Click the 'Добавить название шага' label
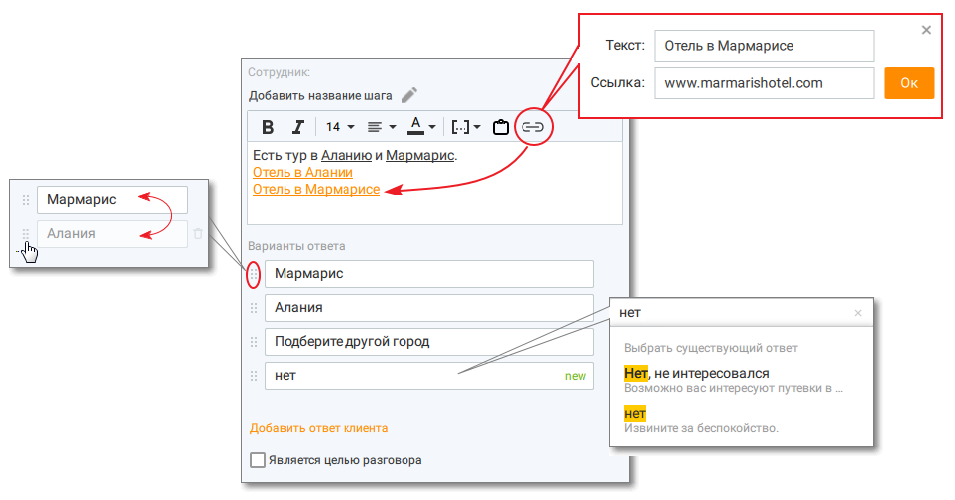The image size is (955, 500). click(x=320, y=96)
